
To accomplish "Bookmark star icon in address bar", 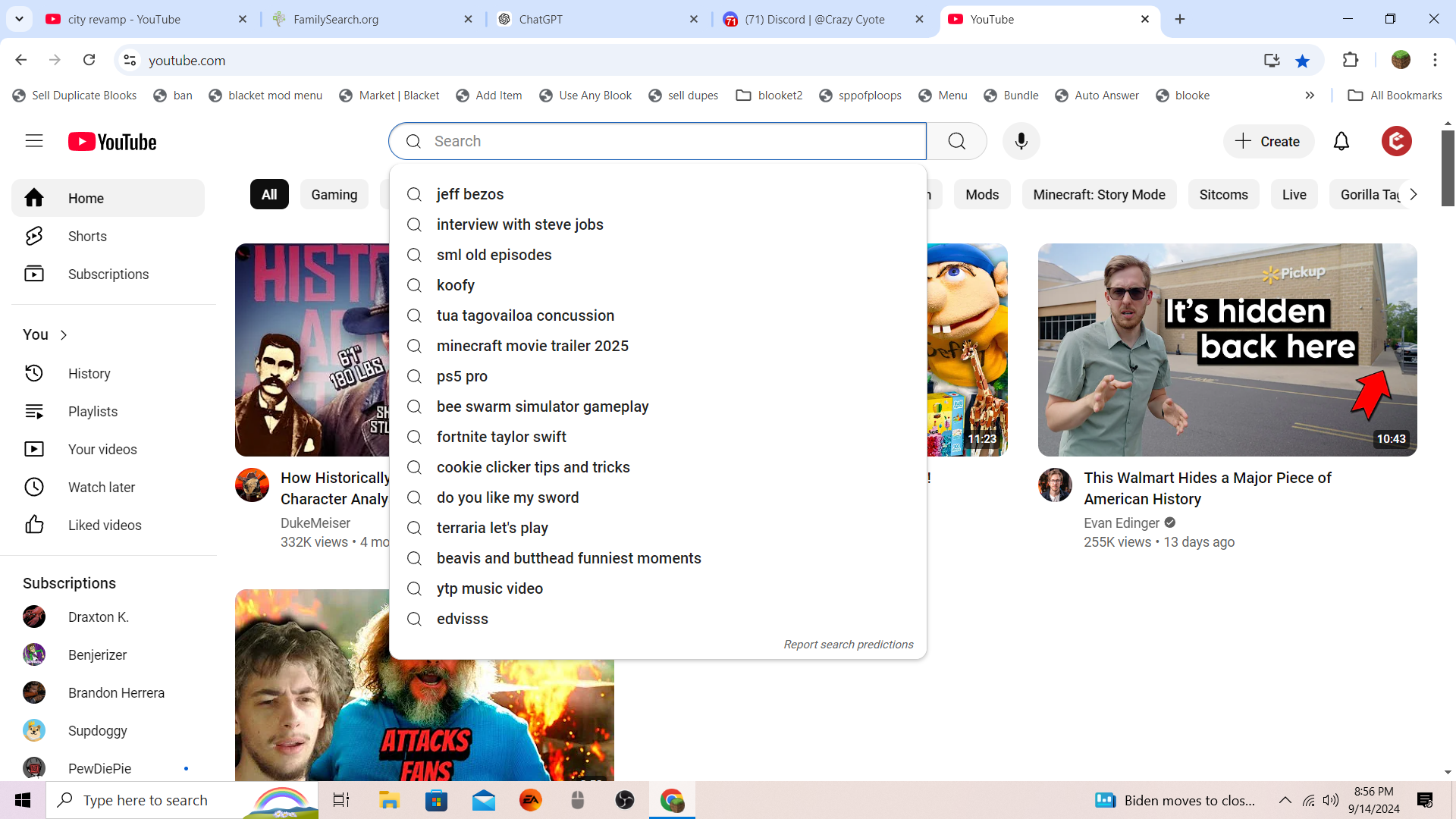I will [x=1302, y=61].
